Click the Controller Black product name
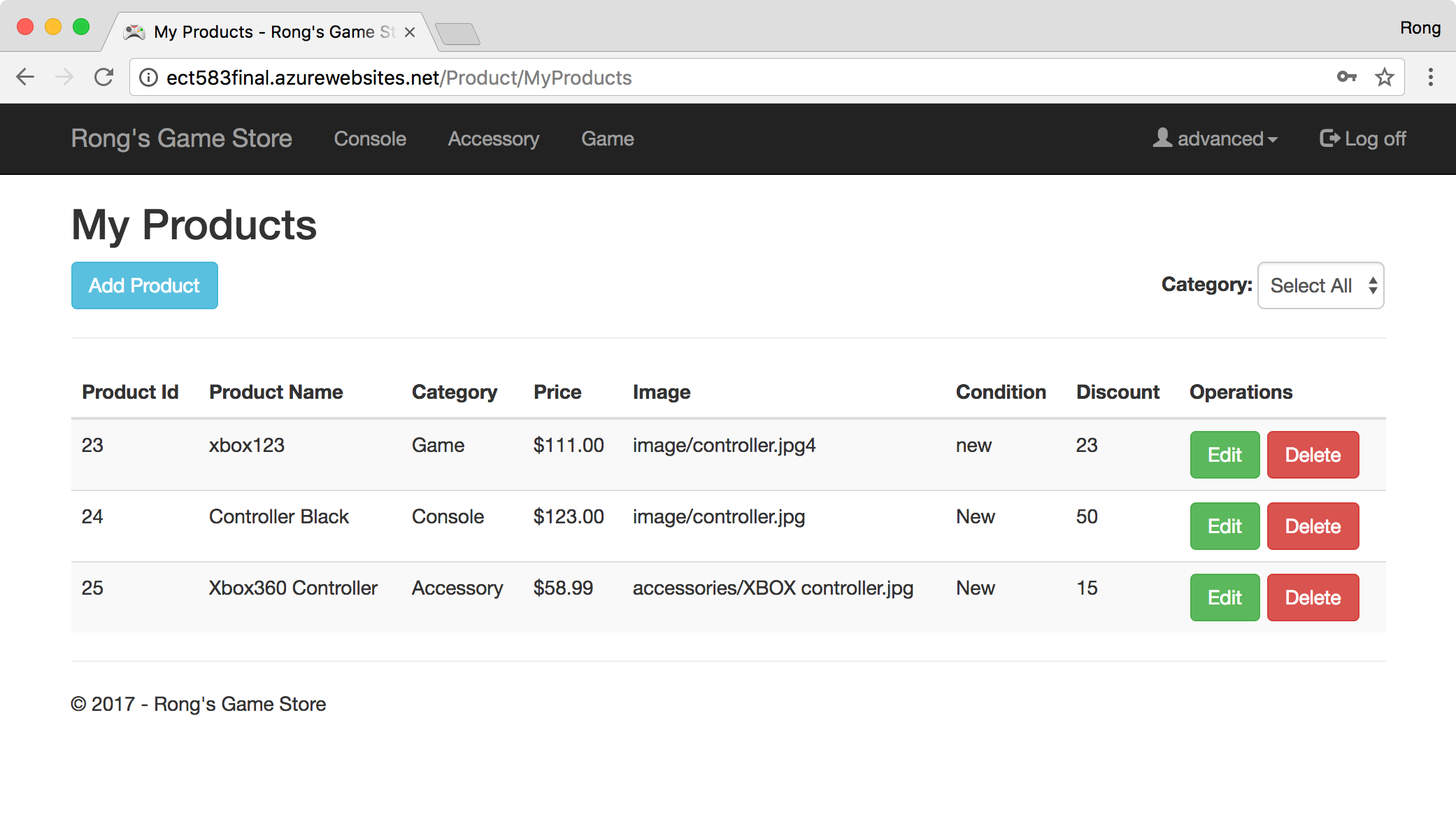 point(279,516)
